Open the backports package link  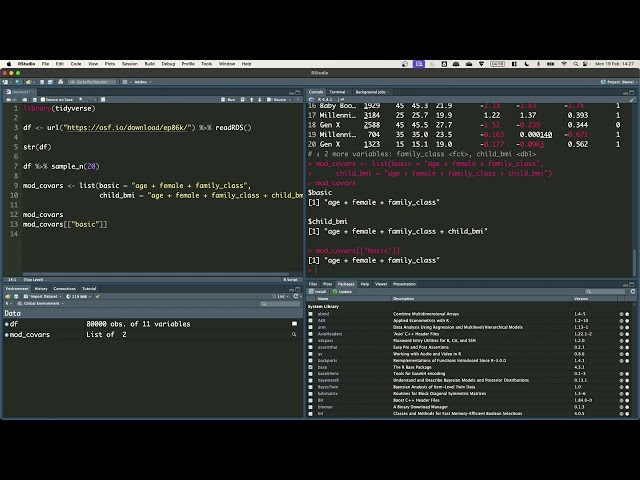click(327, 360)
